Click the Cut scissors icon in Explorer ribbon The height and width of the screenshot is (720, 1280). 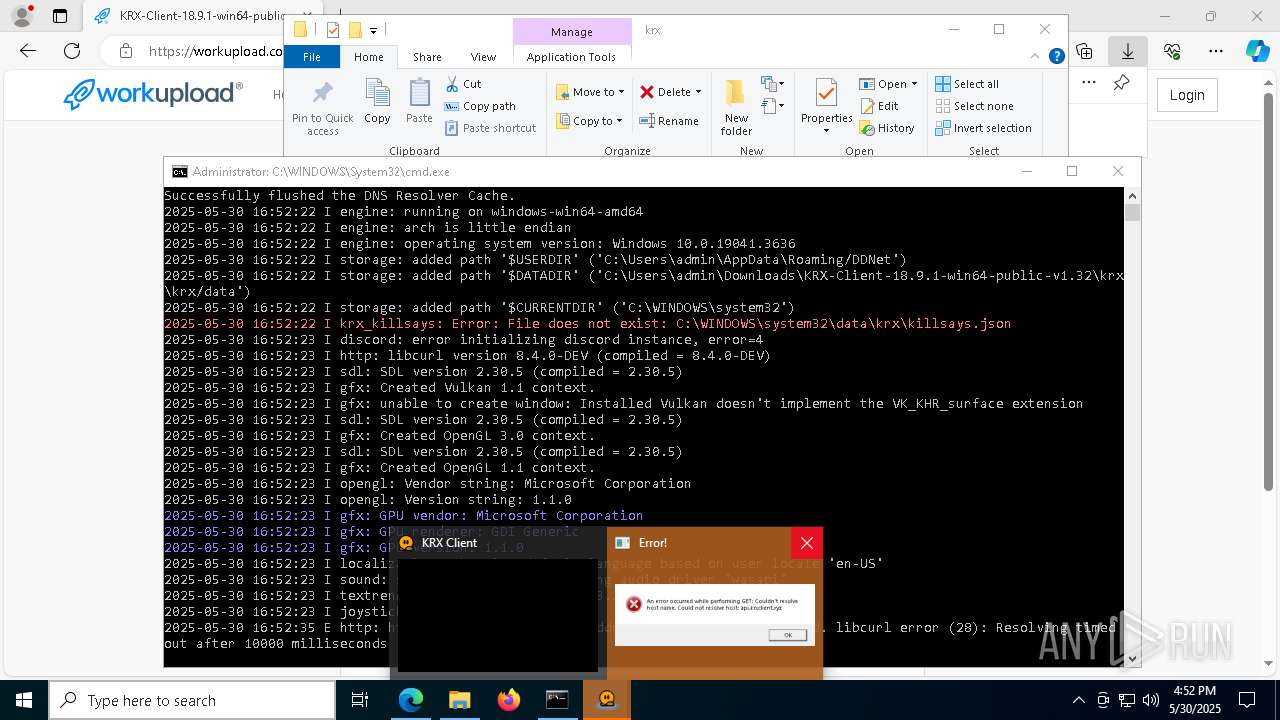tap(452, 84)
